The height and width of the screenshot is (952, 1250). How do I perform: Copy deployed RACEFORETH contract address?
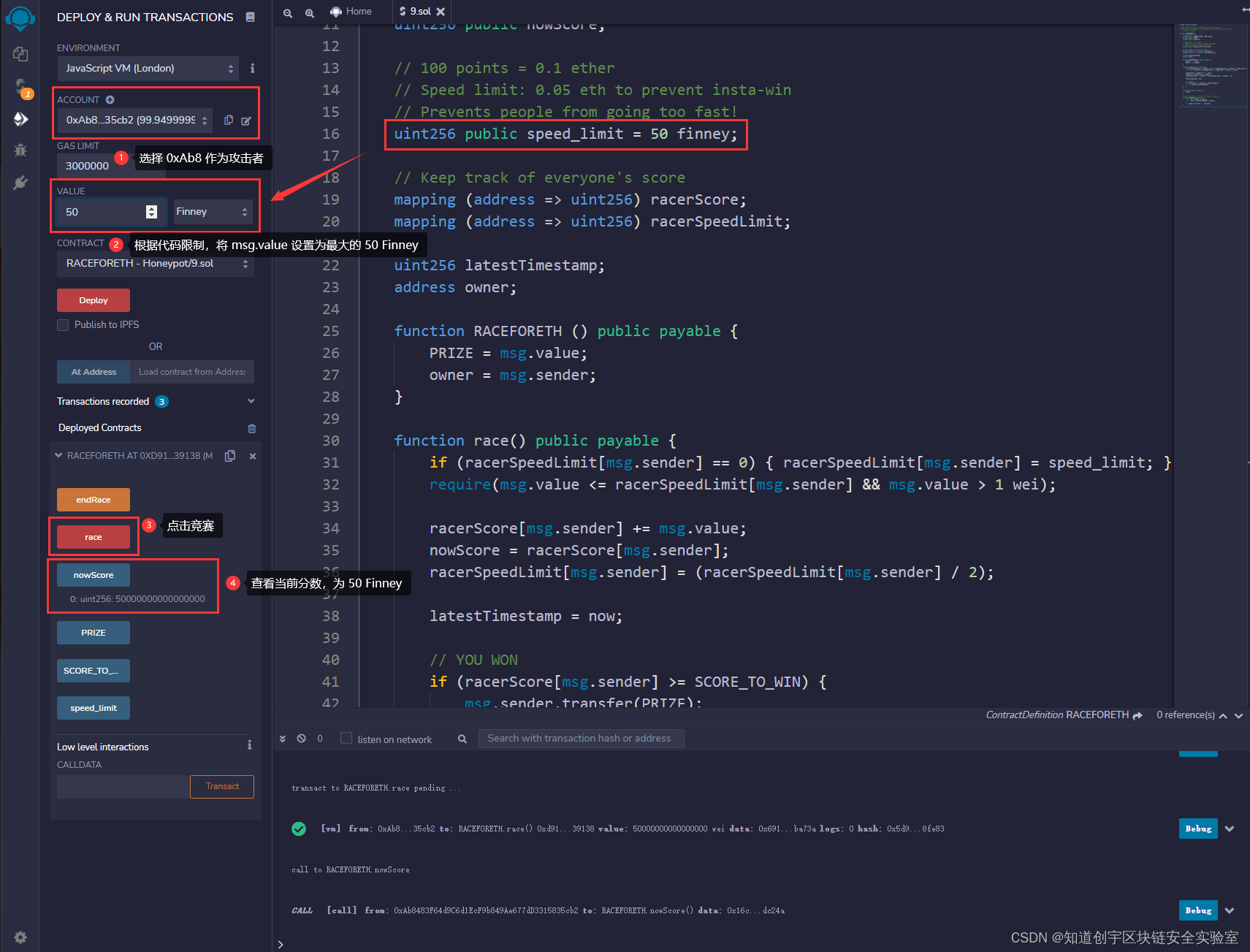click(230, 456)
